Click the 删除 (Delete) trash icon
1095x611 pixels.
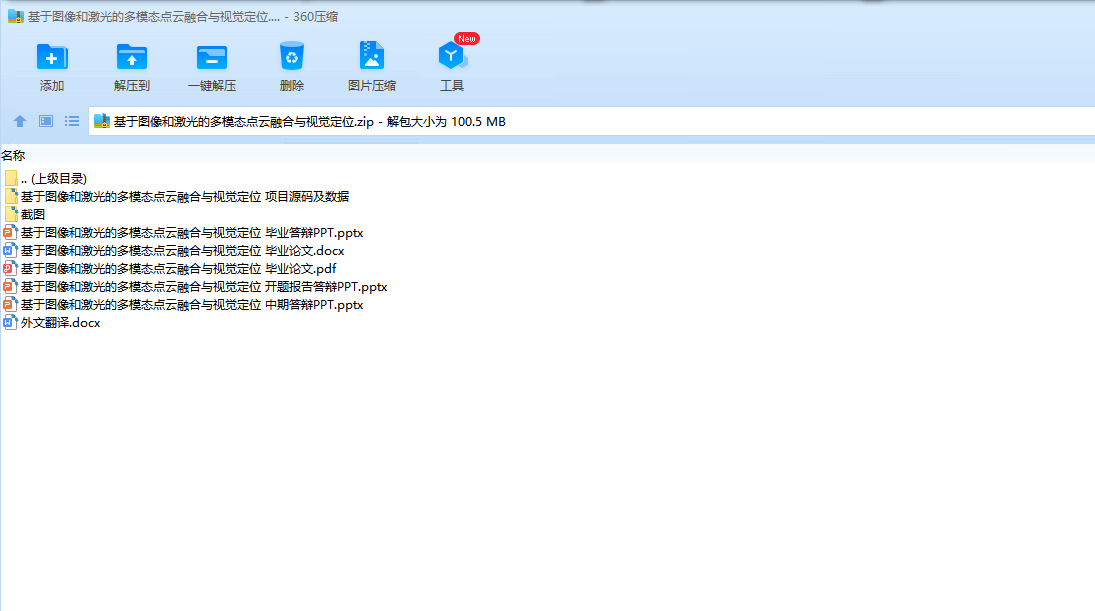pos(291,57)
